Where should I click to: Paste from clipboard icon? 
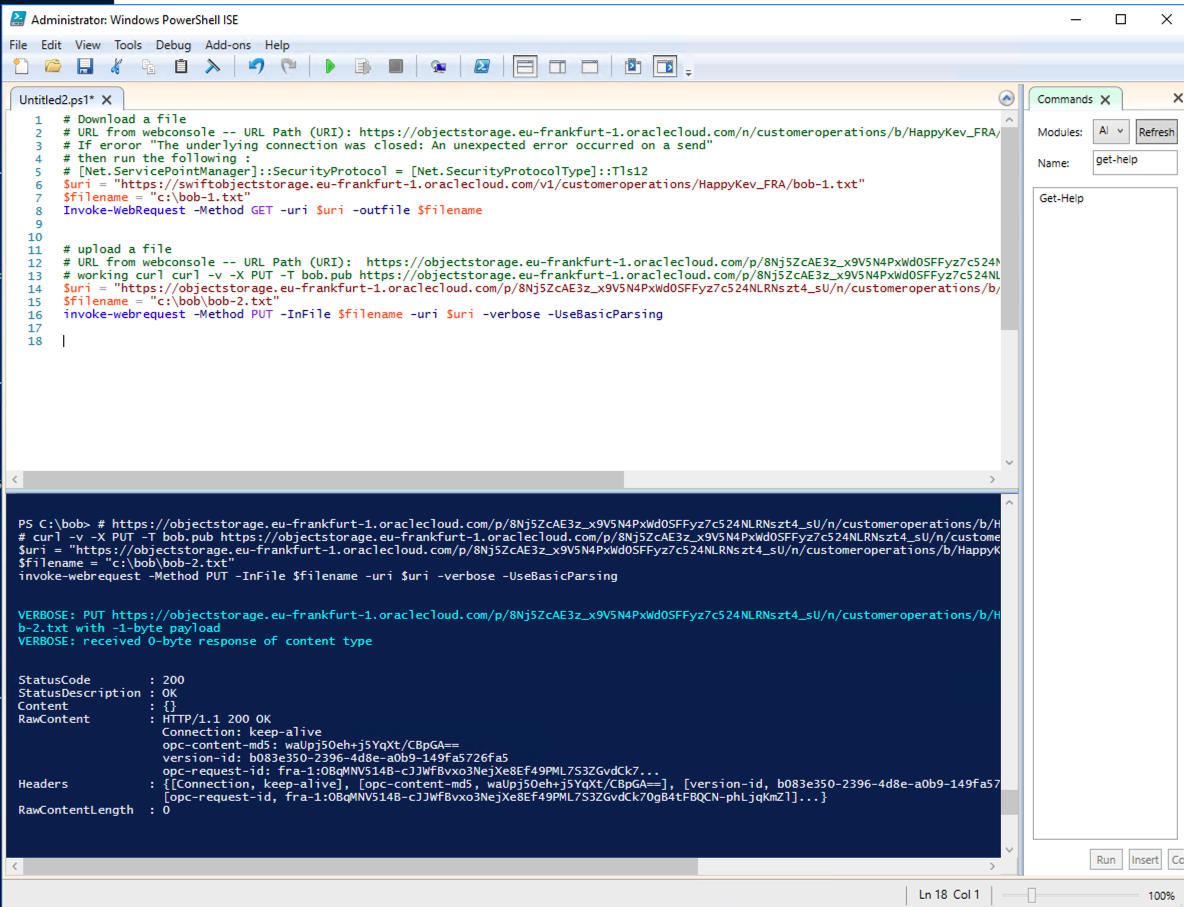180,66
